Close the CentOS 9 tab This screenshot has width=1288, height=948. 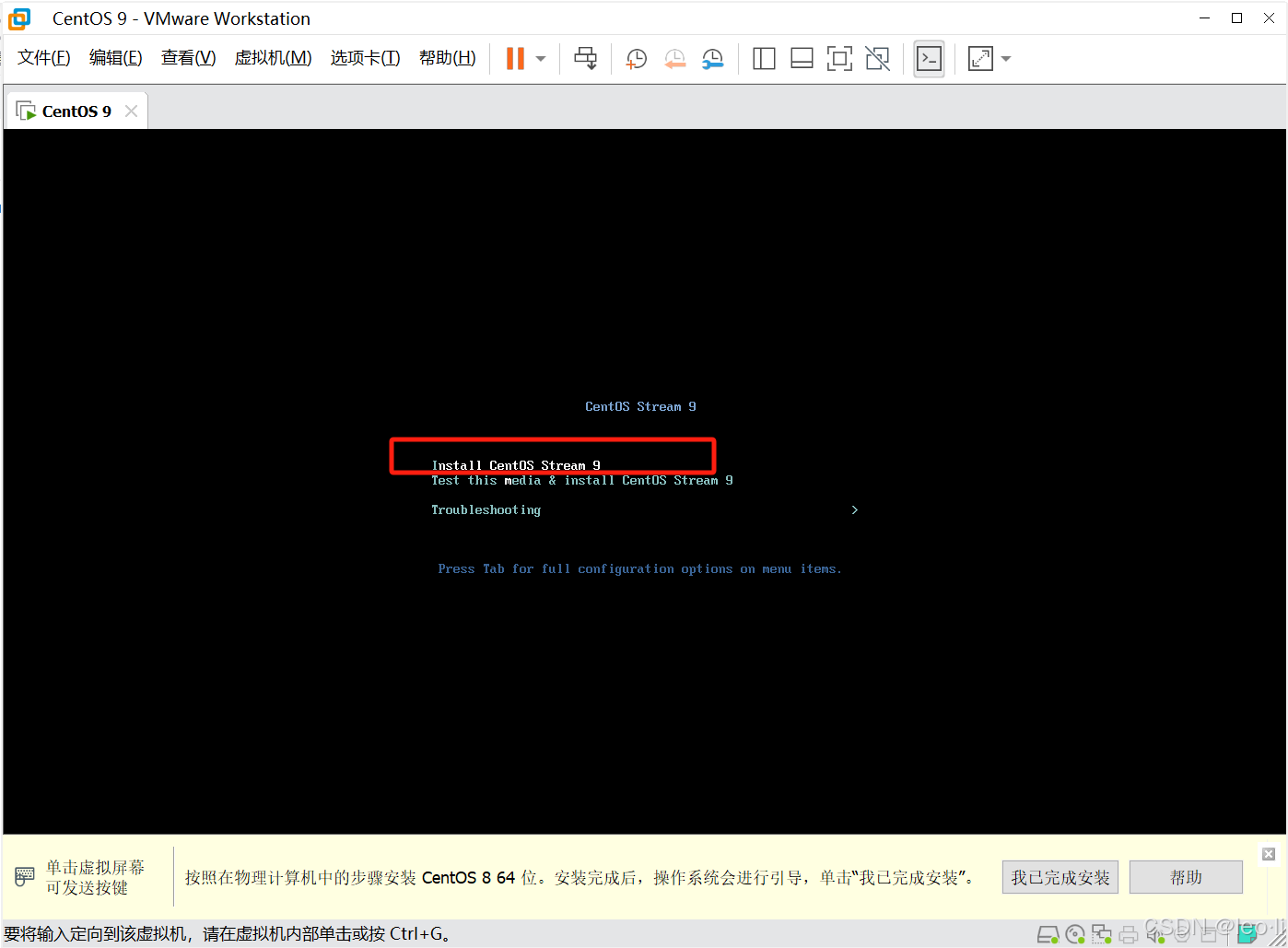click(131, 111)
